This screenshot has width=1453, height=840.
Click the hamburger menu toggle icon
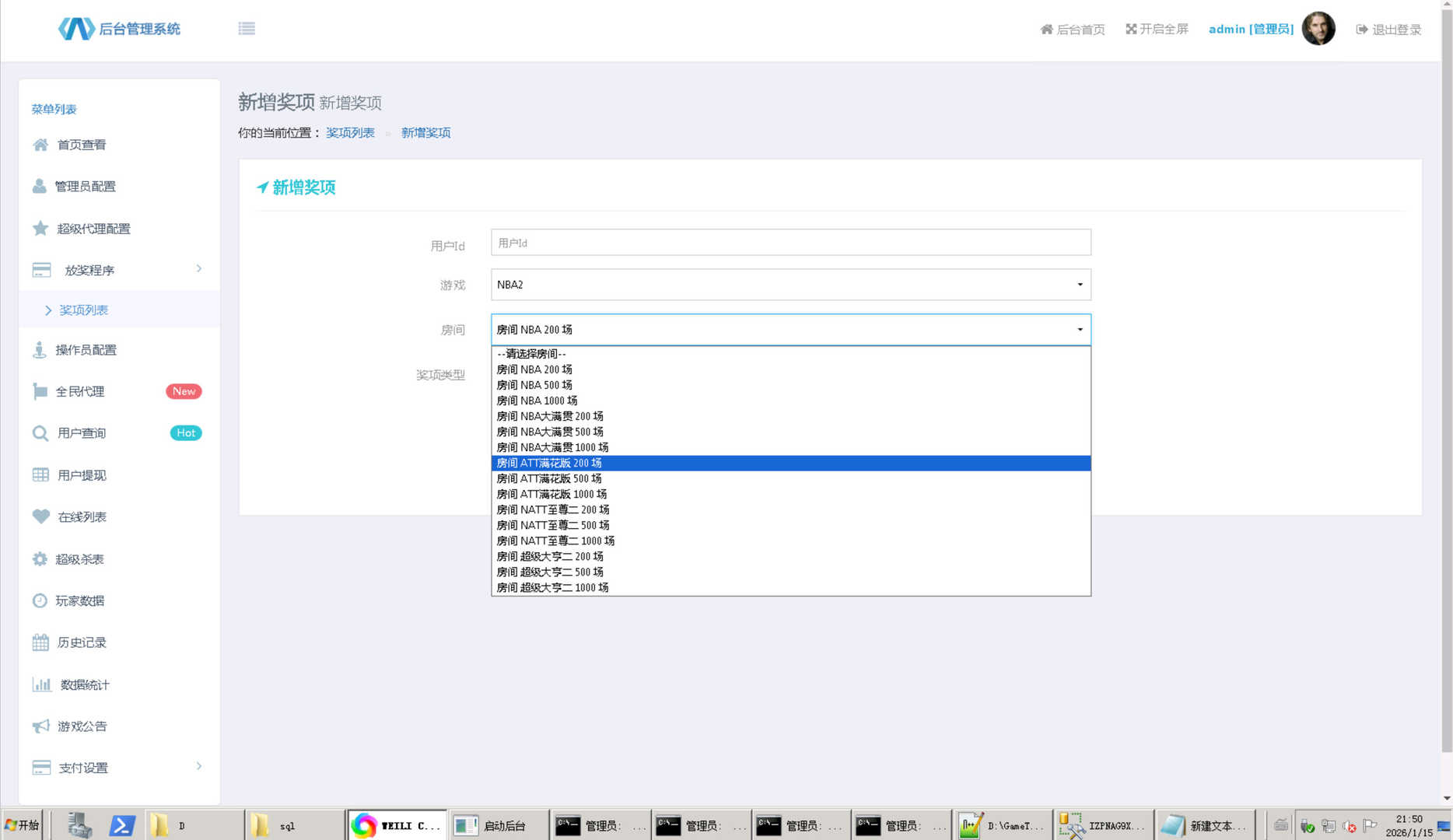[247, 29]
